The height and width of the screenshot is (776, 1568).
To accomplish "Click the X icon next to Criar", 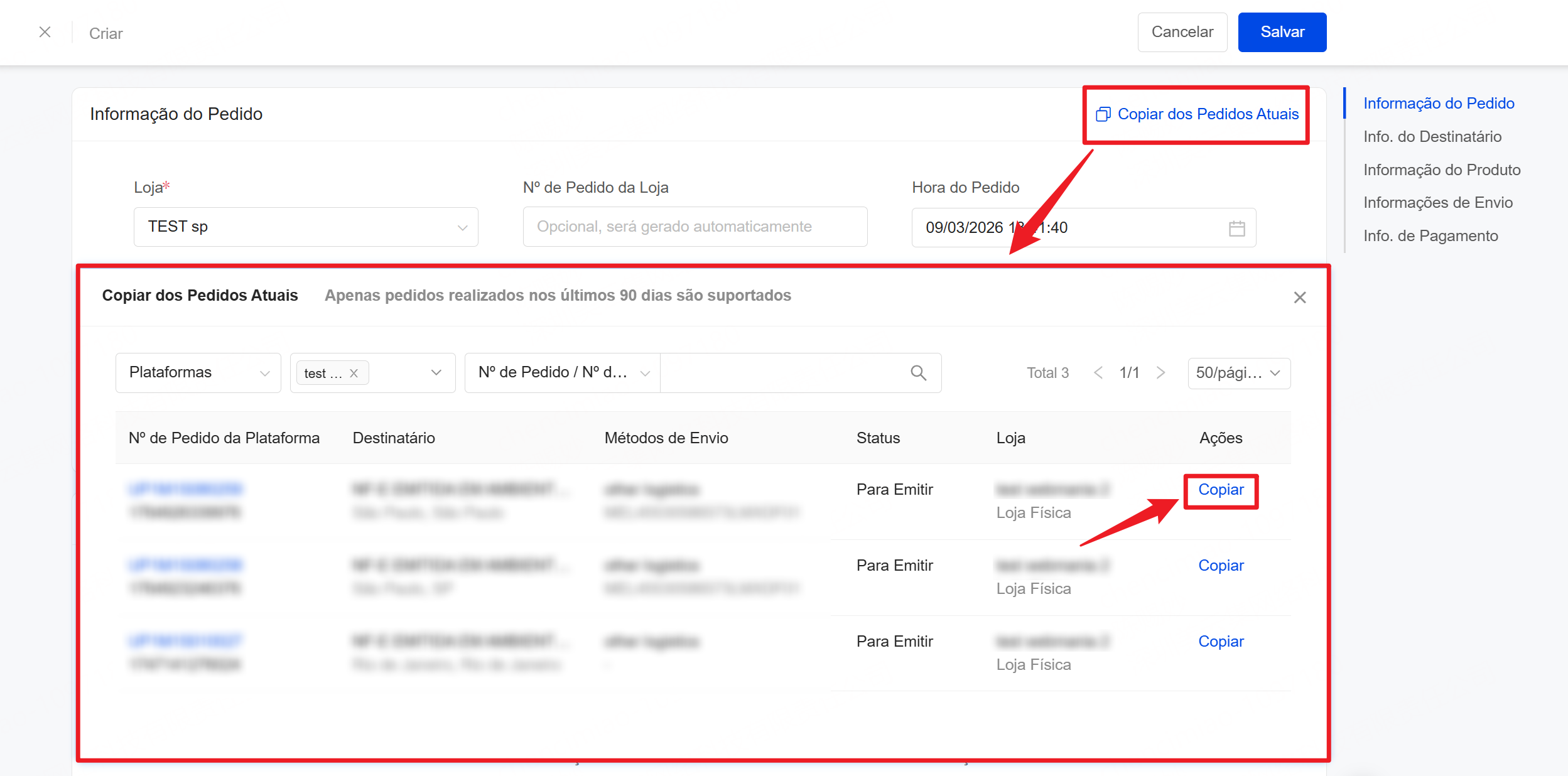I will click(x=45, y=32).
